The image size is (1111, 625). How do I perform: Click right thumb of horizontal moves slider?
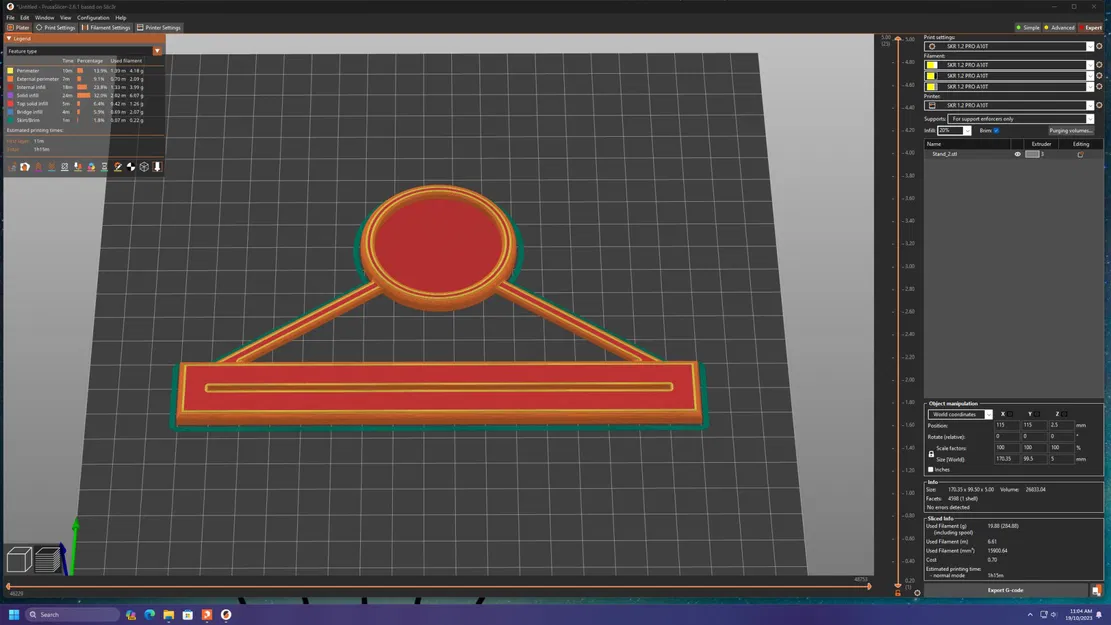coord(869,586)
